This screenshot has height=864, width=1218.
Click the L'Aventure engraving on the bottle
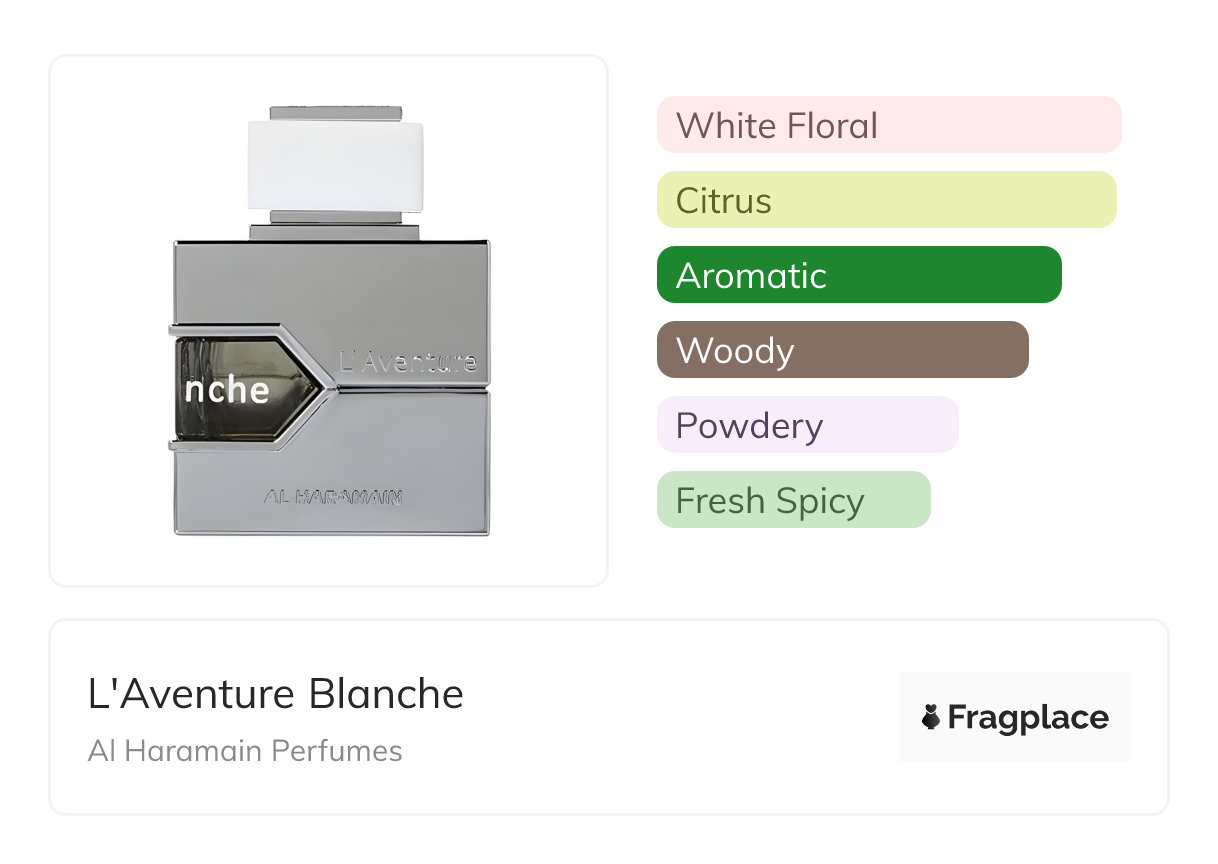(x=408, y=362)
